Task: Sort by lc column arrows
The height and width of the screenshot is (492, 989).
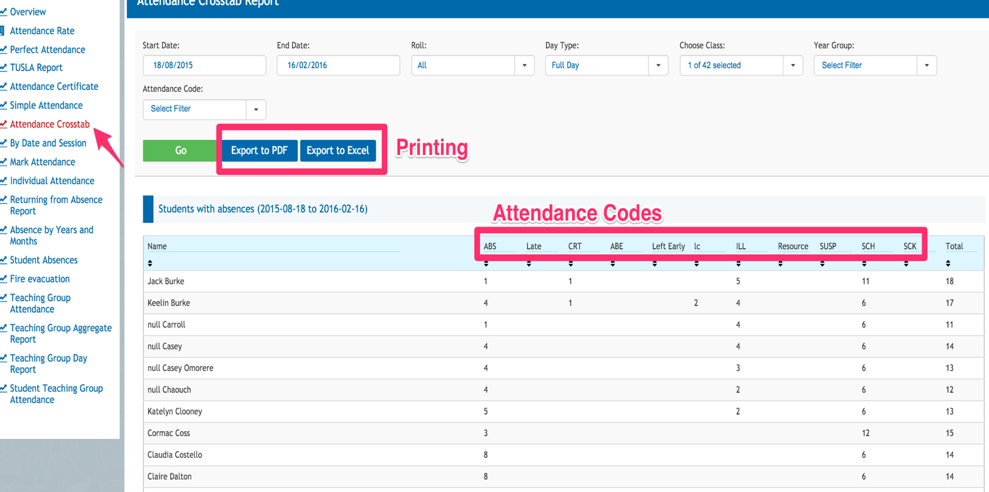Action: point(696,263)
